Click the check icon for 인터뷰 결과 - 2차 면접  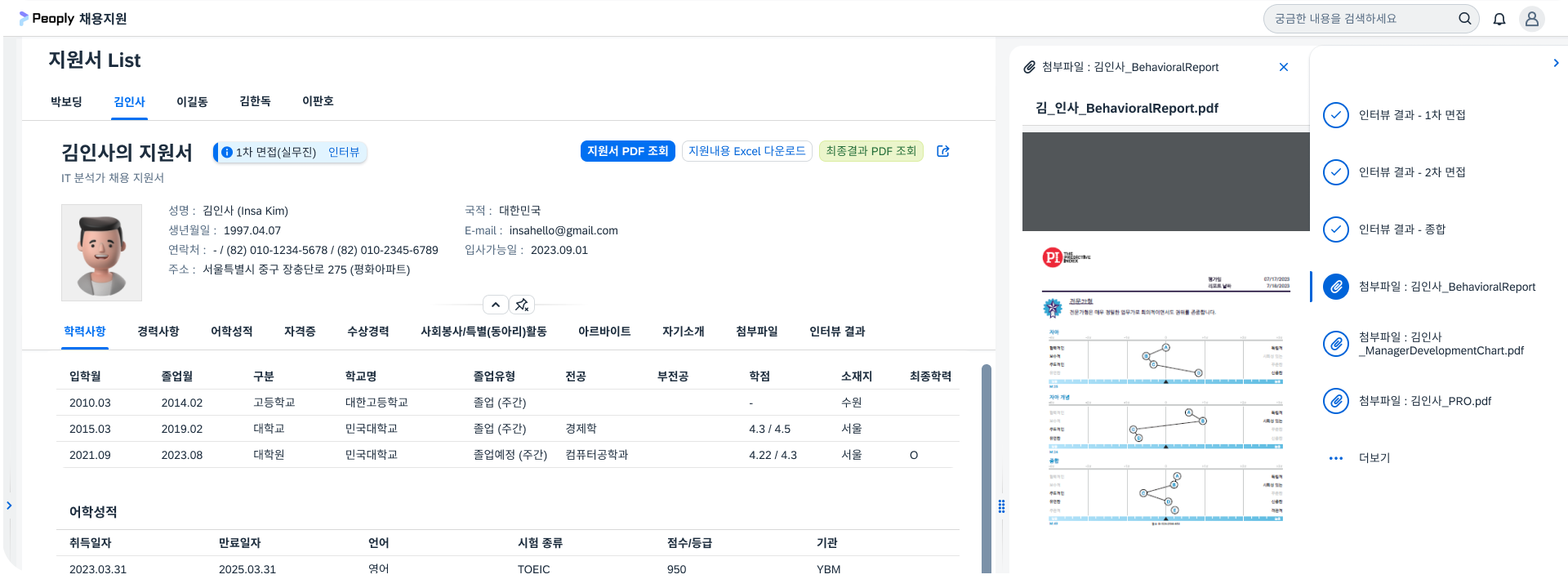(1336, 172)
